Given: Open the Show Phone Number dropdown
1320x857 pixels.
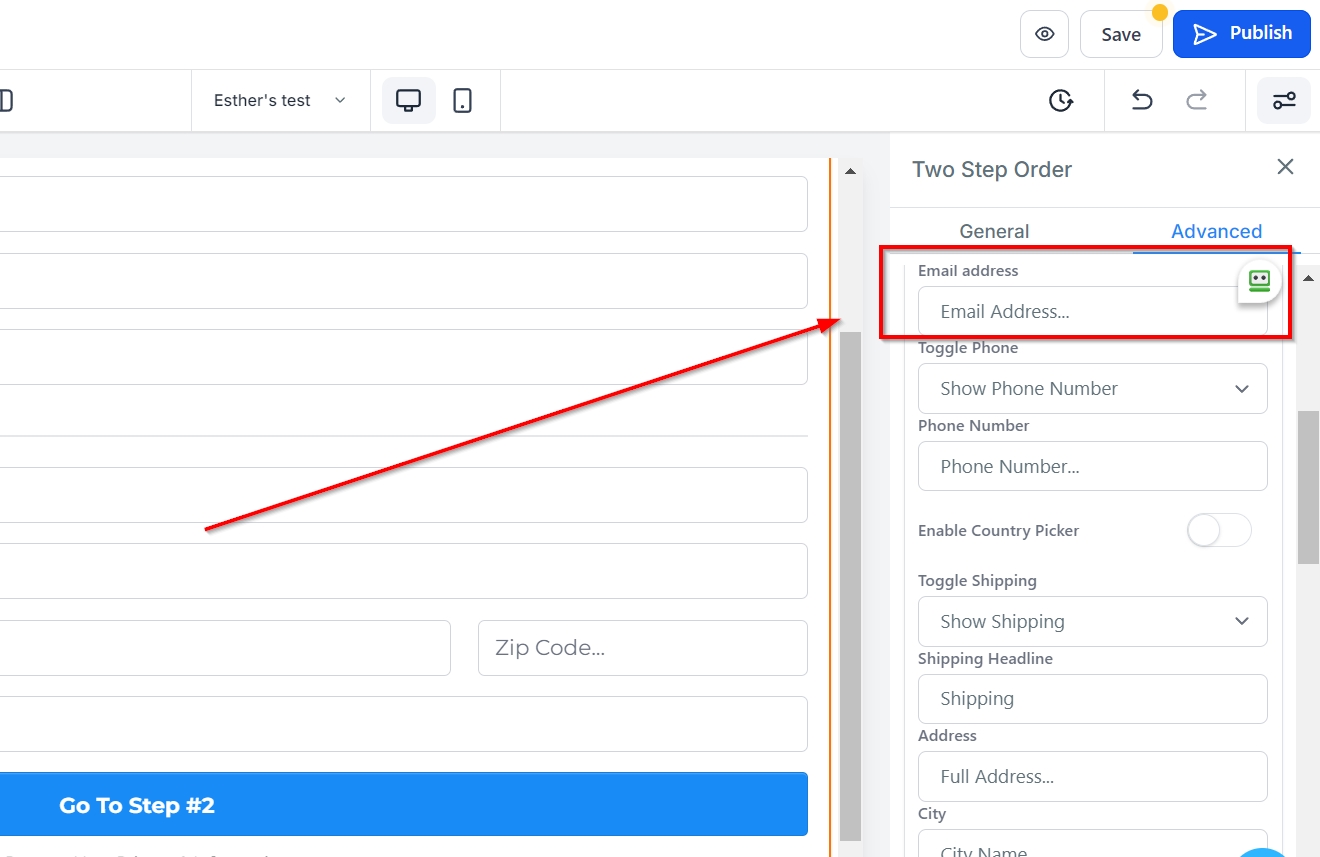Looking at the screenshot, I should (1092, 389).
